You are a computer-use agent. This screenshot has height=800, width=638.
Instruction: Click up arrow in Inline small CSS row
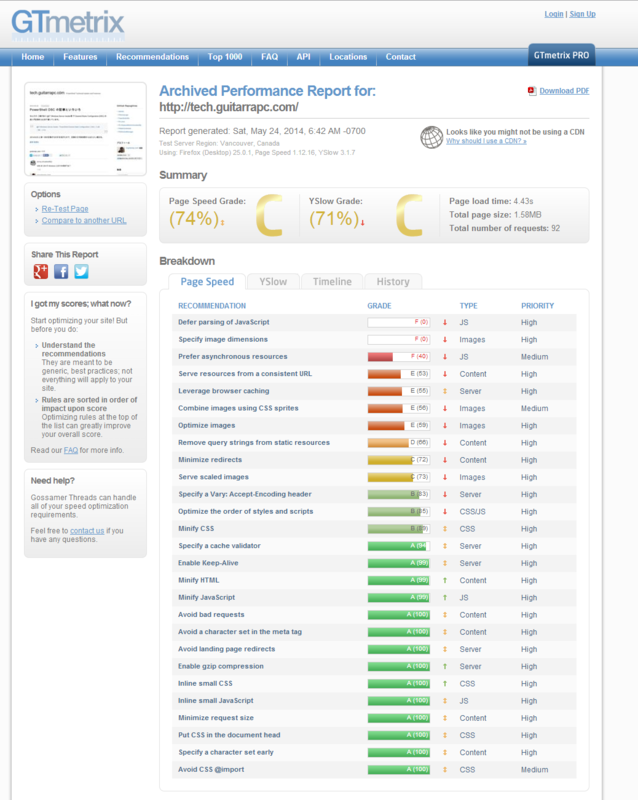click(445, 684)
